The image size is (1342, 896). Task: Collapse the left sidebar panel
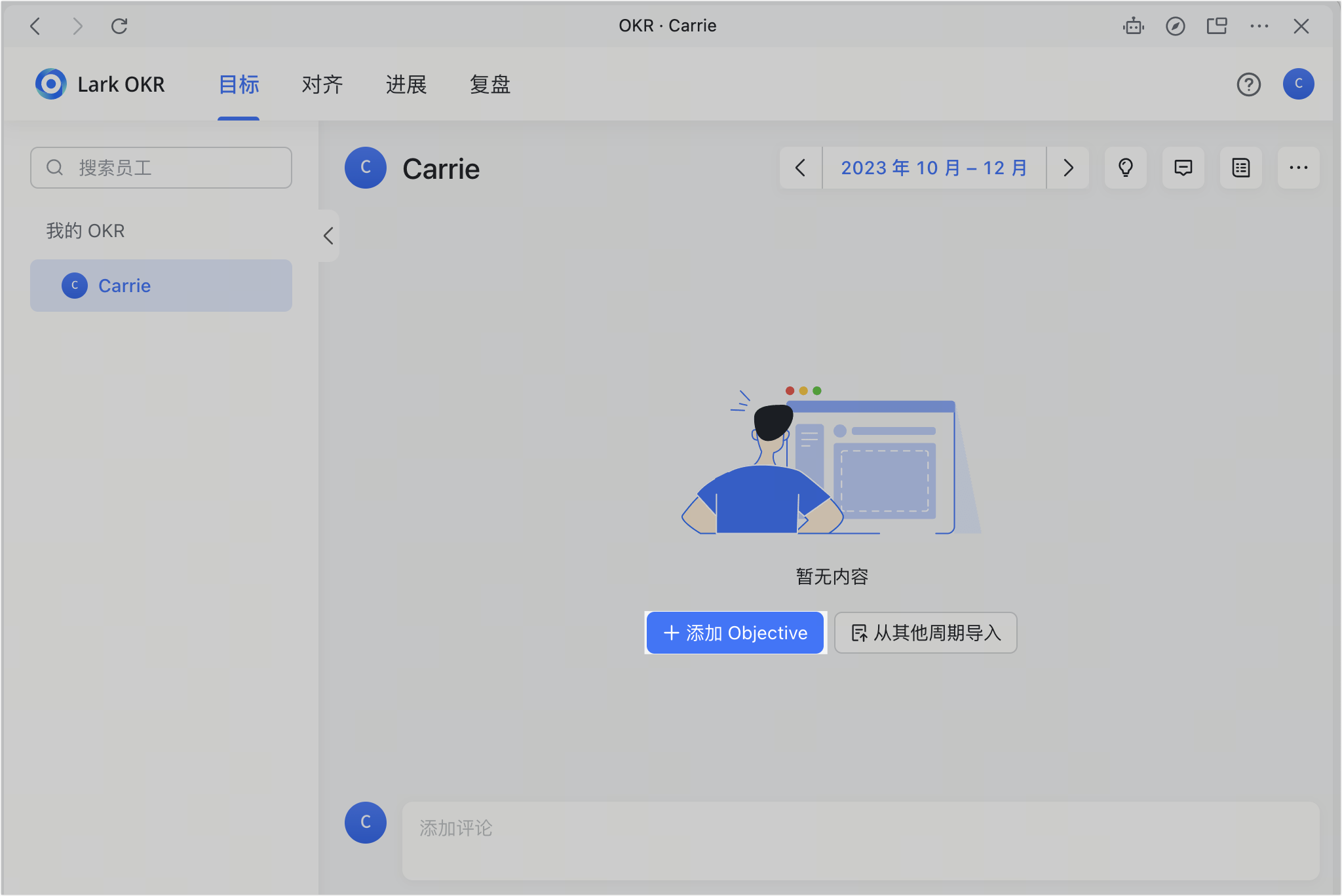click(328, 236)
